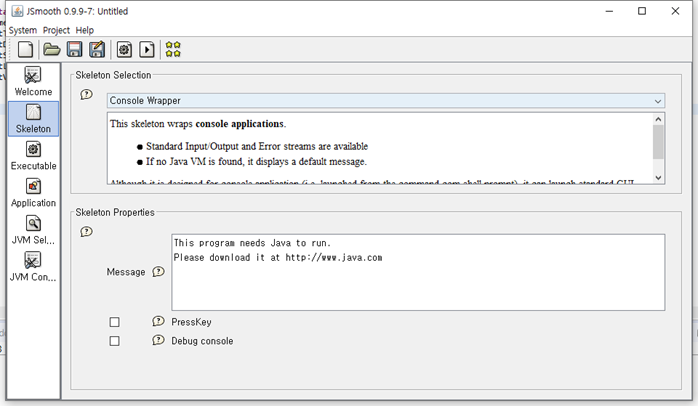The image size is (698, 406).
Task: Open the Project menu
Action: [56, 30]
